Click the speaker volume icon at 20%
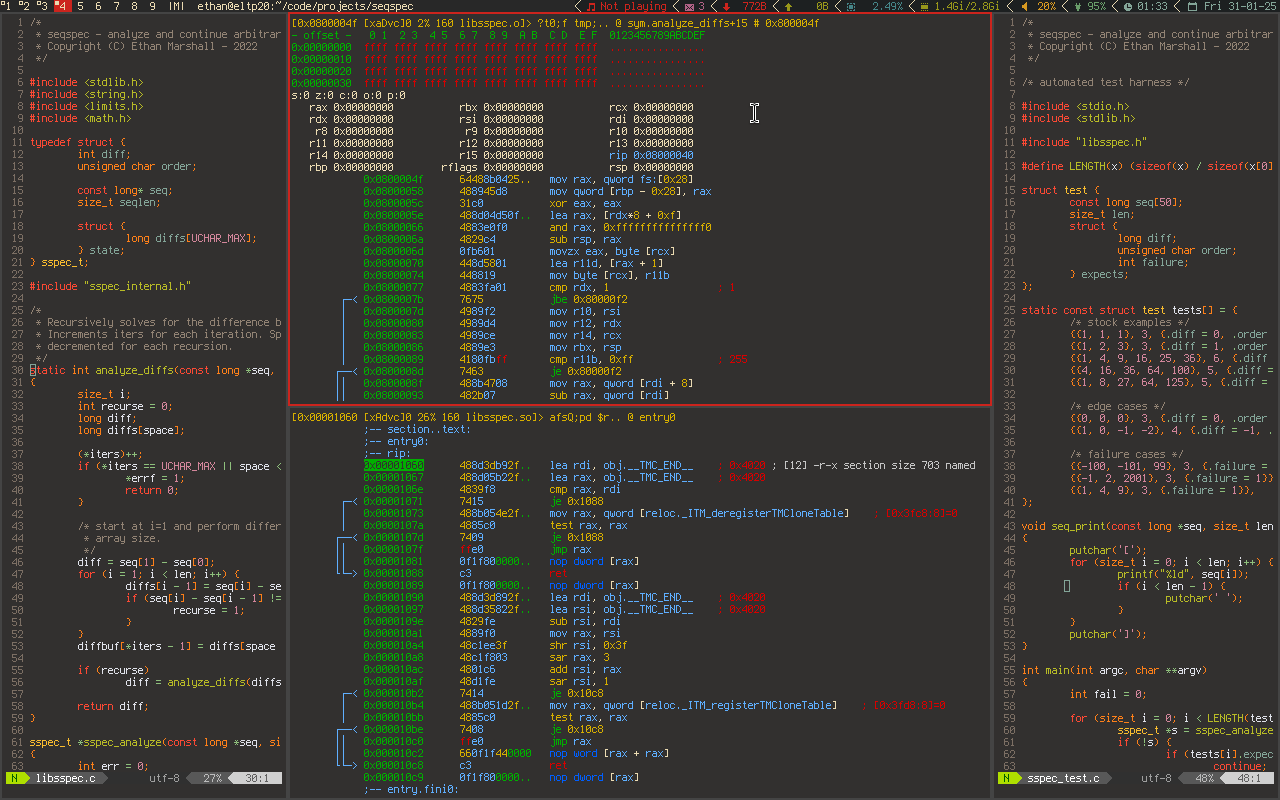 [1026, 6]
